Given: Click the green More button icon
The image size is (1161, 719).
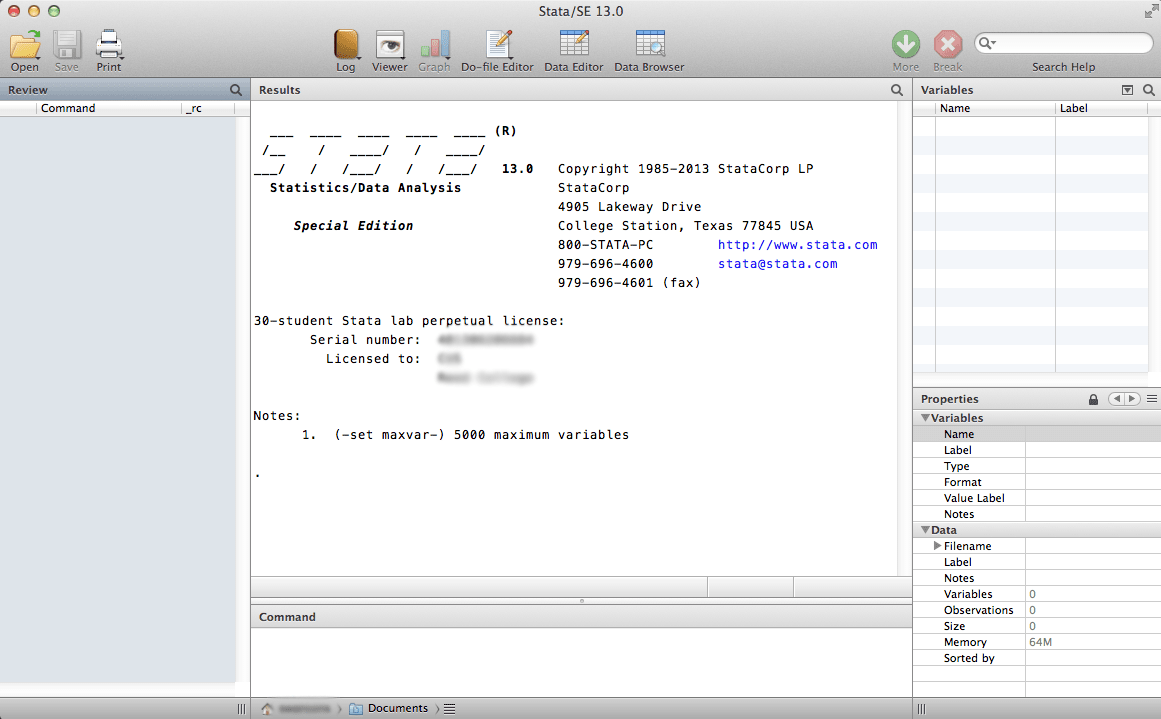Looking at the screenshot, I should [x=905, y=45].
